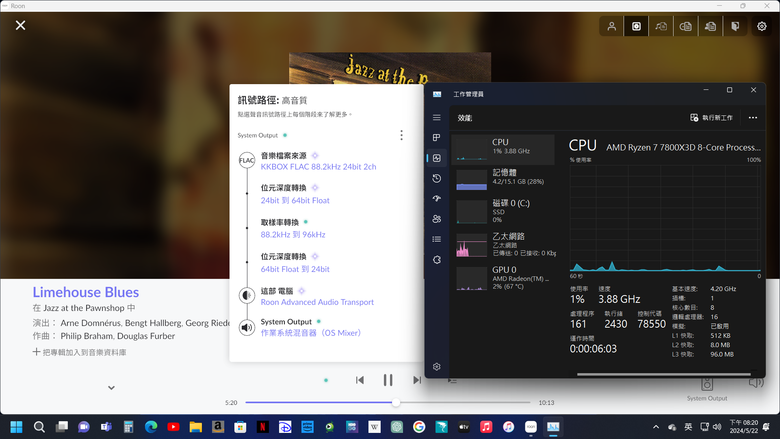Close Roon's Now Playing view with the X
The image size is (780, 439).
(20, 25)
